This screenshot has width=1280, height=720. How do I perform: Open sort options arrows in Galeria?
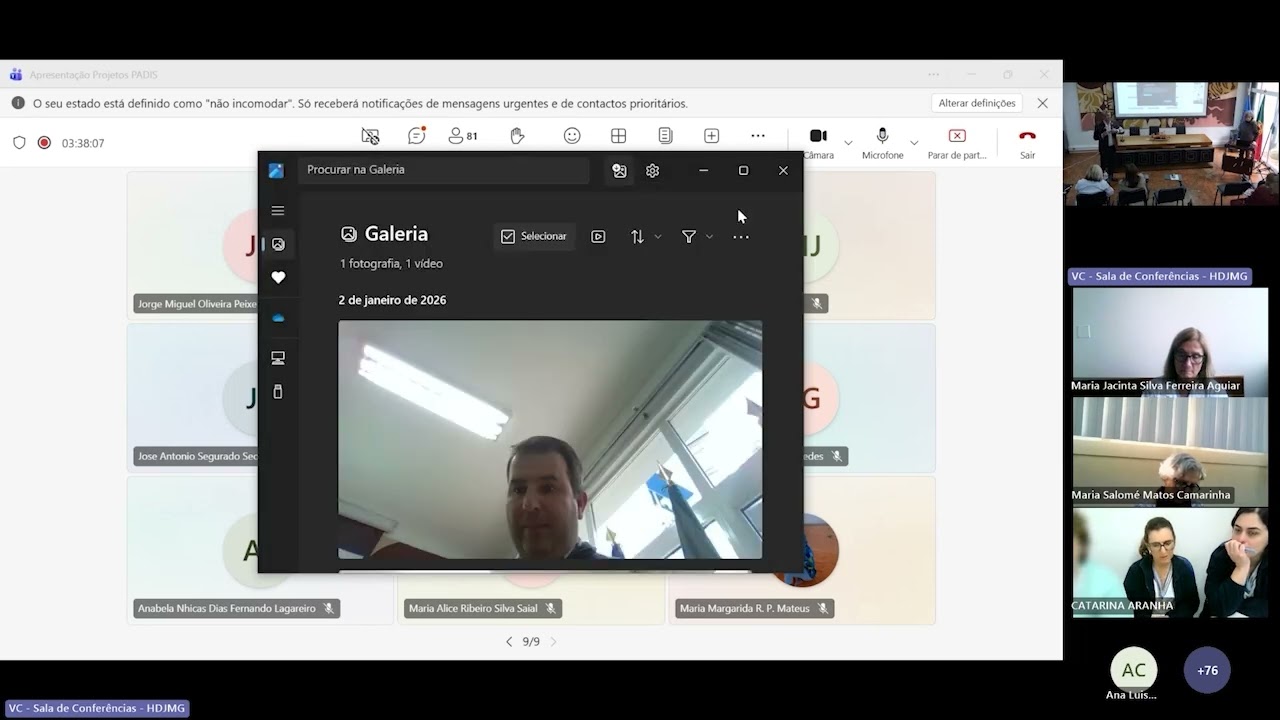(x=645, y=237)
